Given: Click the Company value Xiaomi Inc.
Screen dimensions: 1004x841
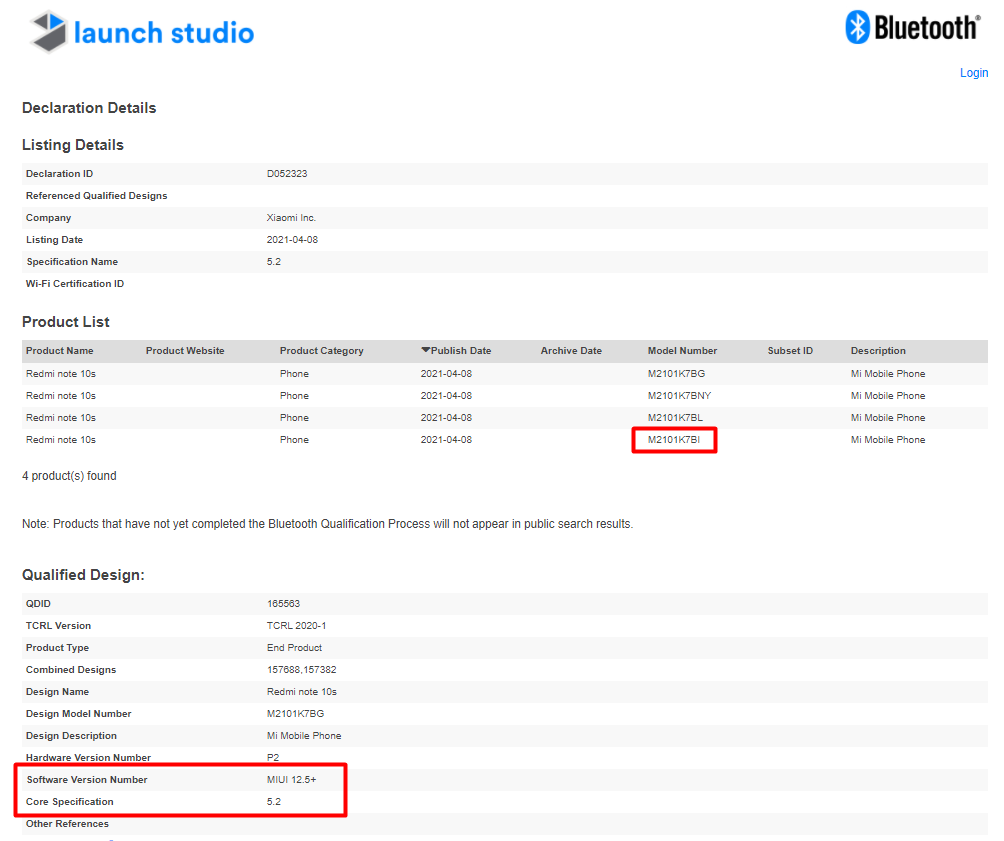Looking at the screenshot, I should (x=290, y=217).
